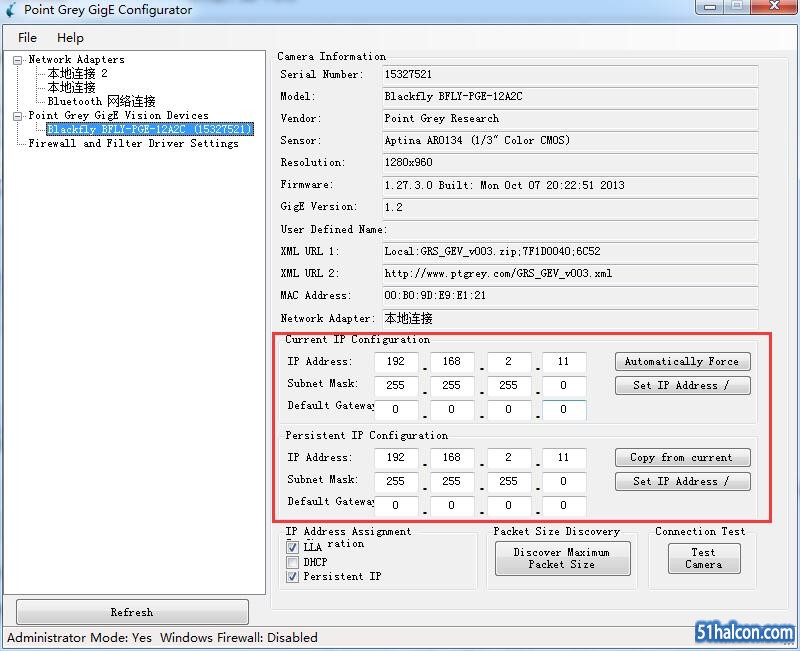
Task: Click Set IP Address button under Current IP
Action: pyautogui.click(x=682, y=385)
